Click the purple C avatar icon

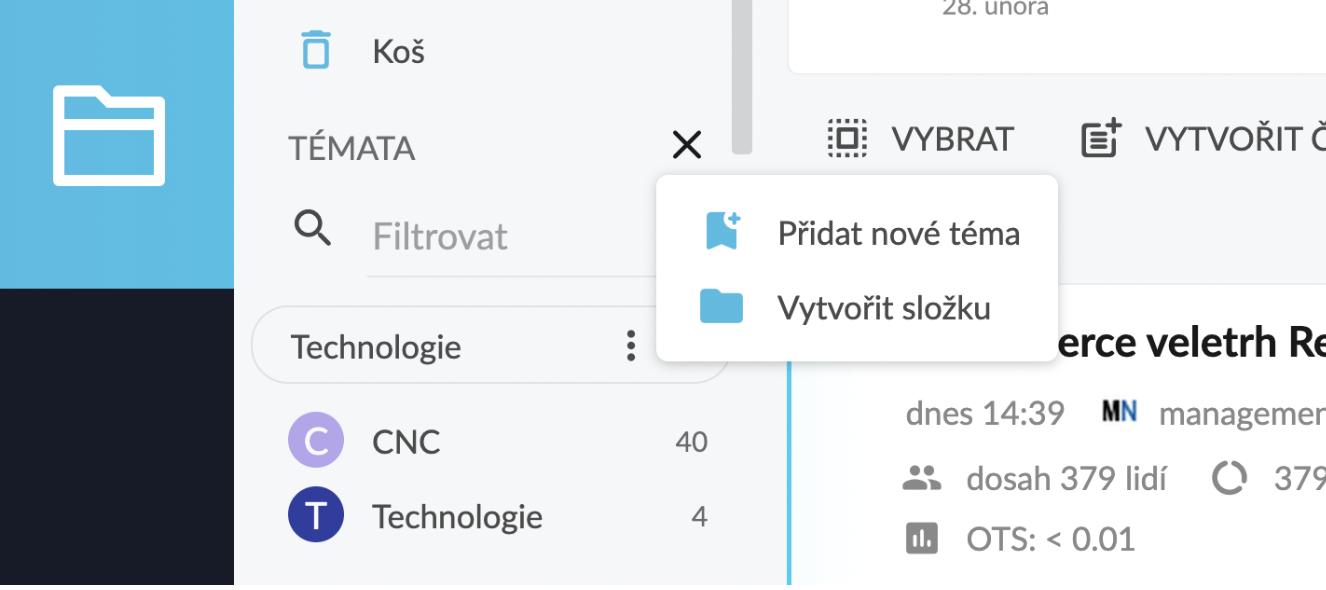pyautogui.click(x=315, y=441)
